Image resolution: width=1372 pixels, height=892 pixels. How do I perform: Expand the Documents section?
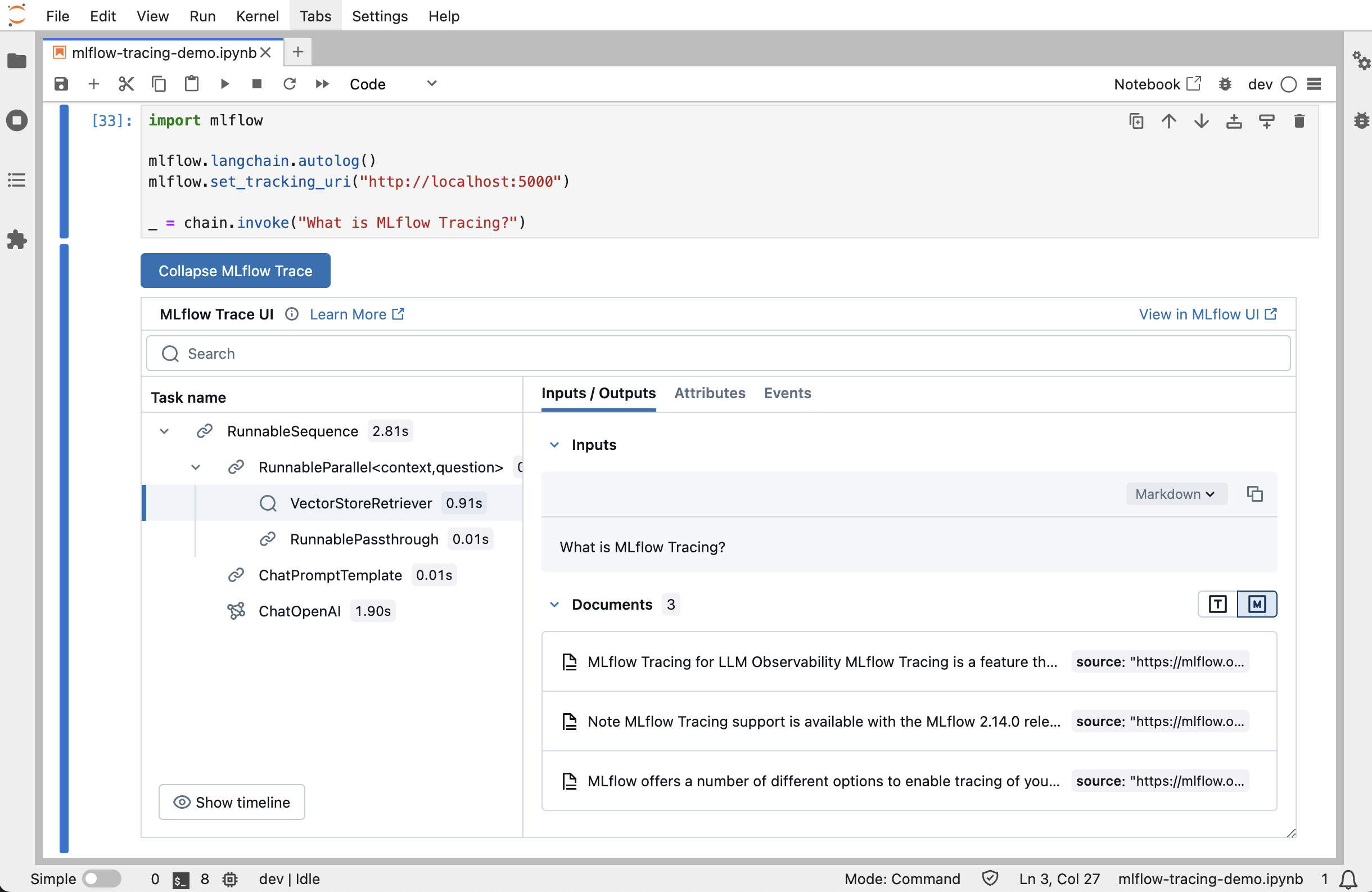click(554, 603)
